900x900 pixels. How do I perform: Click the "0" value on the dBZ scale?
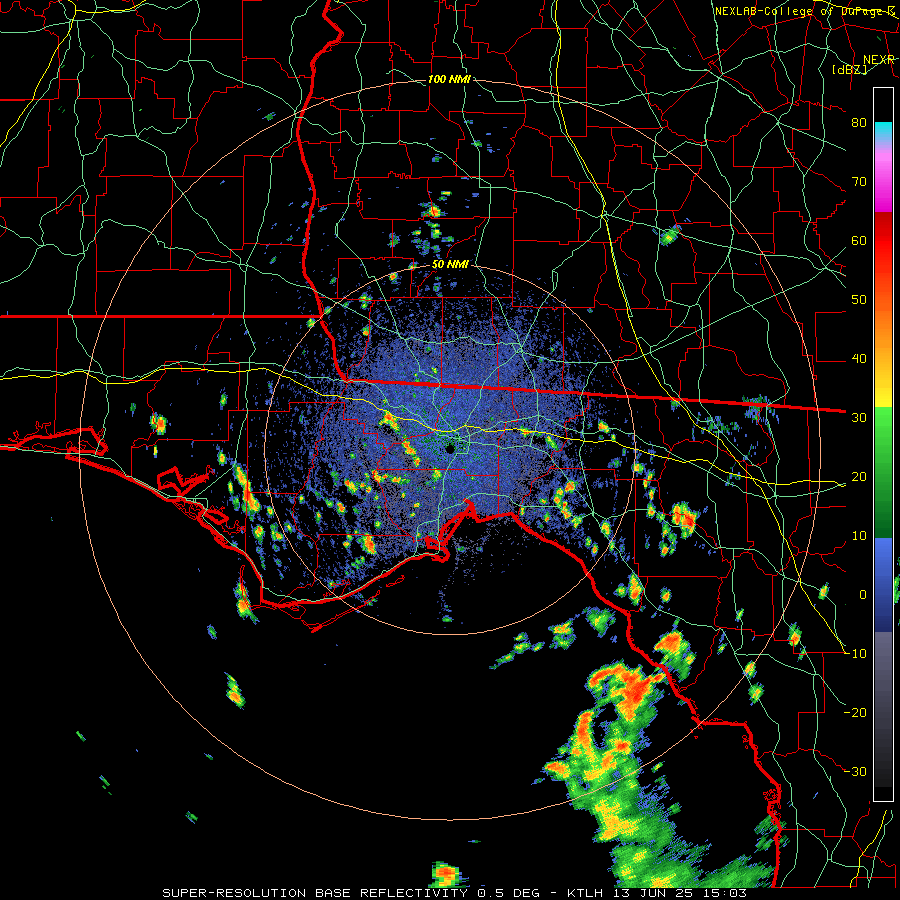point(862,595)
